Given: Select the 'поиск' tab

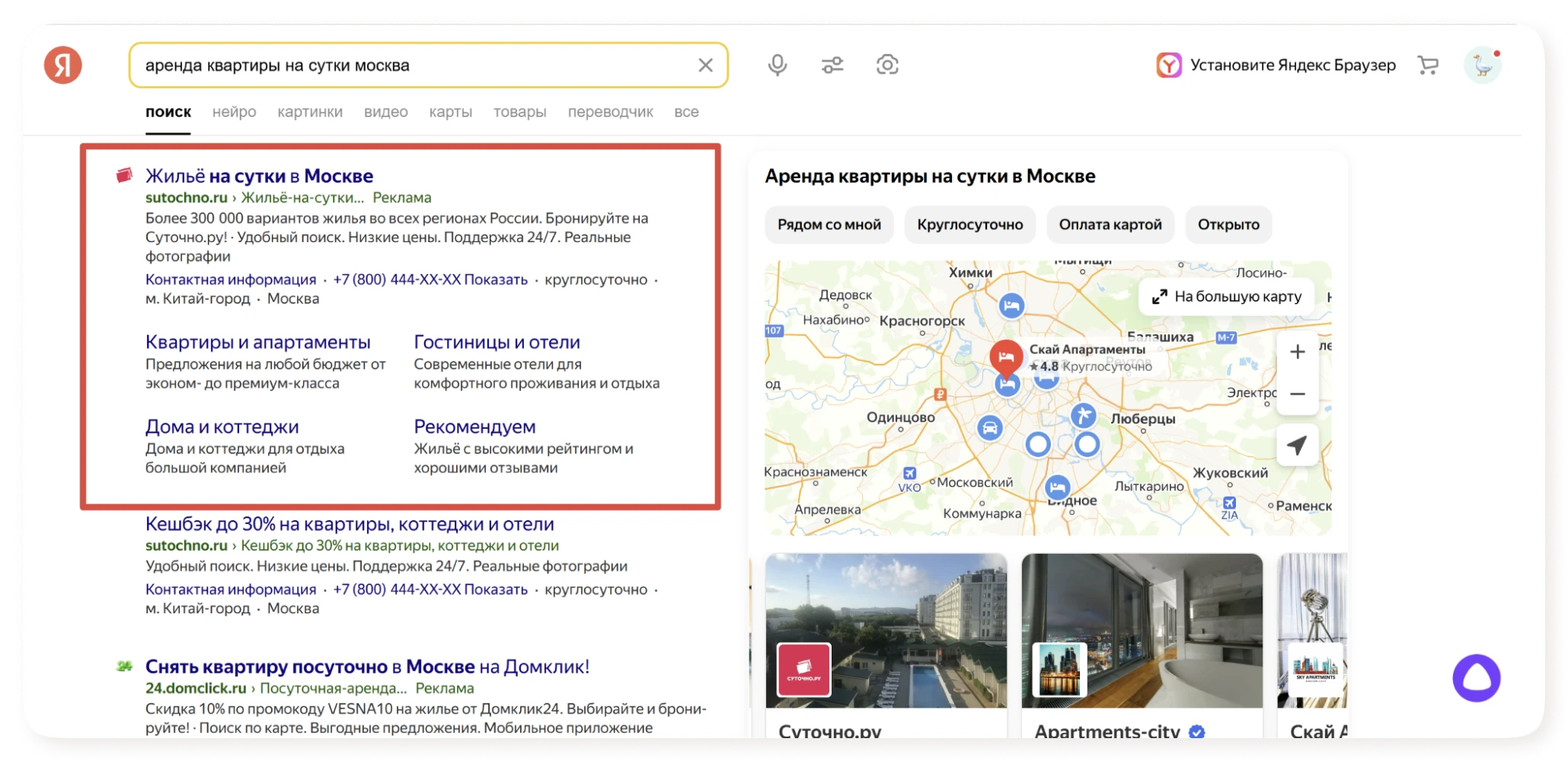Looking at the screenshot, I should point(168,112).
